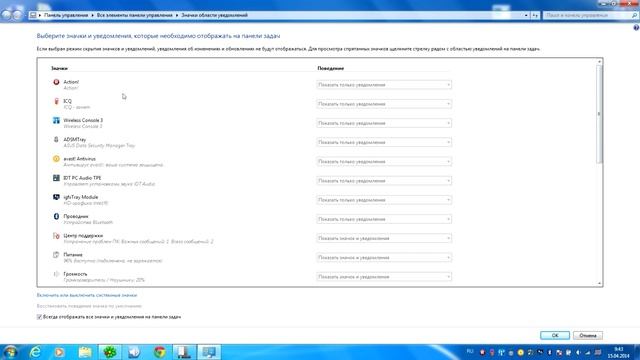Click the igfxTray Module row icon
Viewport: 640px width, 360px height.
[56, 197]
